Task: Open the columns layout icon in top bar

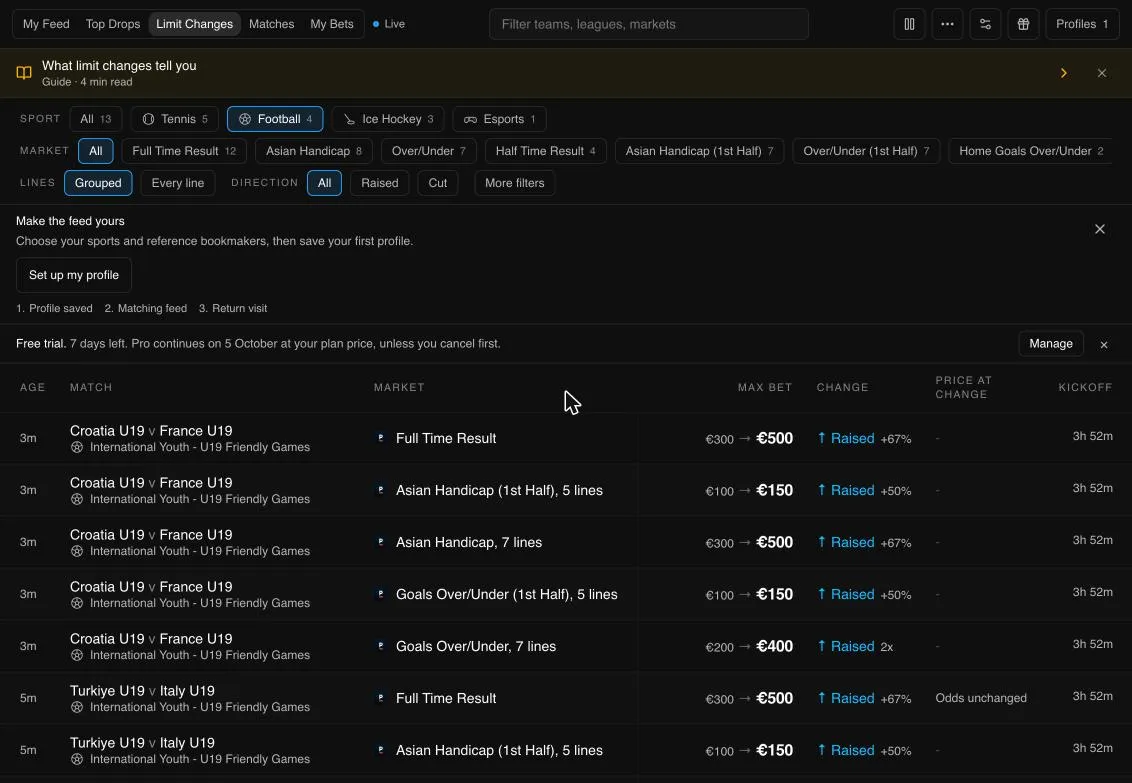Action: coord(909,24)
